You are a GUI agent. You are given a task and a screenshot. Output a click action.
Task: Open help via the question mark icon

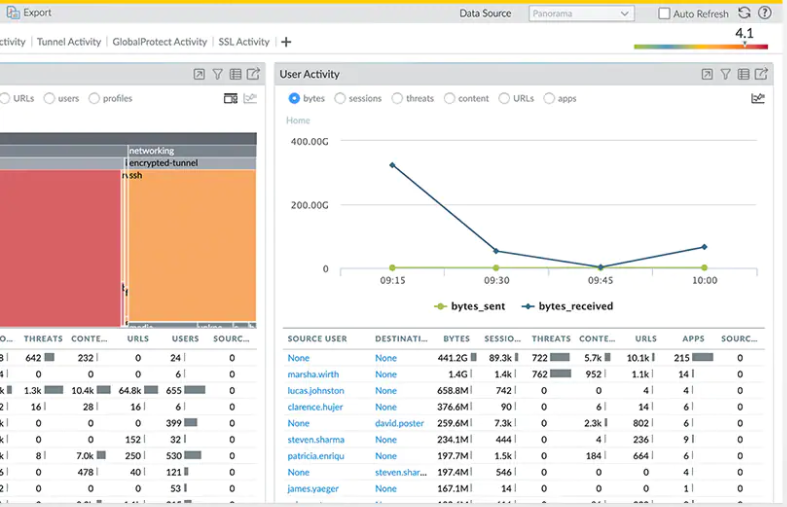coord(765,13)
